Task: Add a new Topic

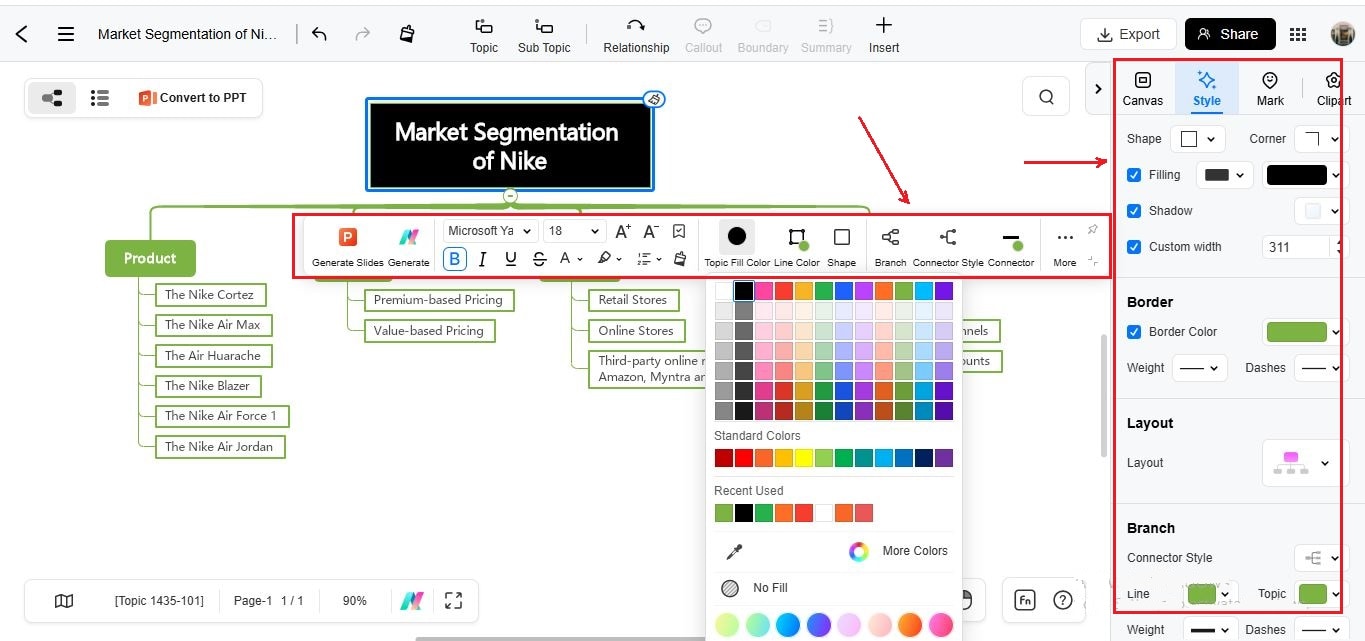Action: point(484,35)
